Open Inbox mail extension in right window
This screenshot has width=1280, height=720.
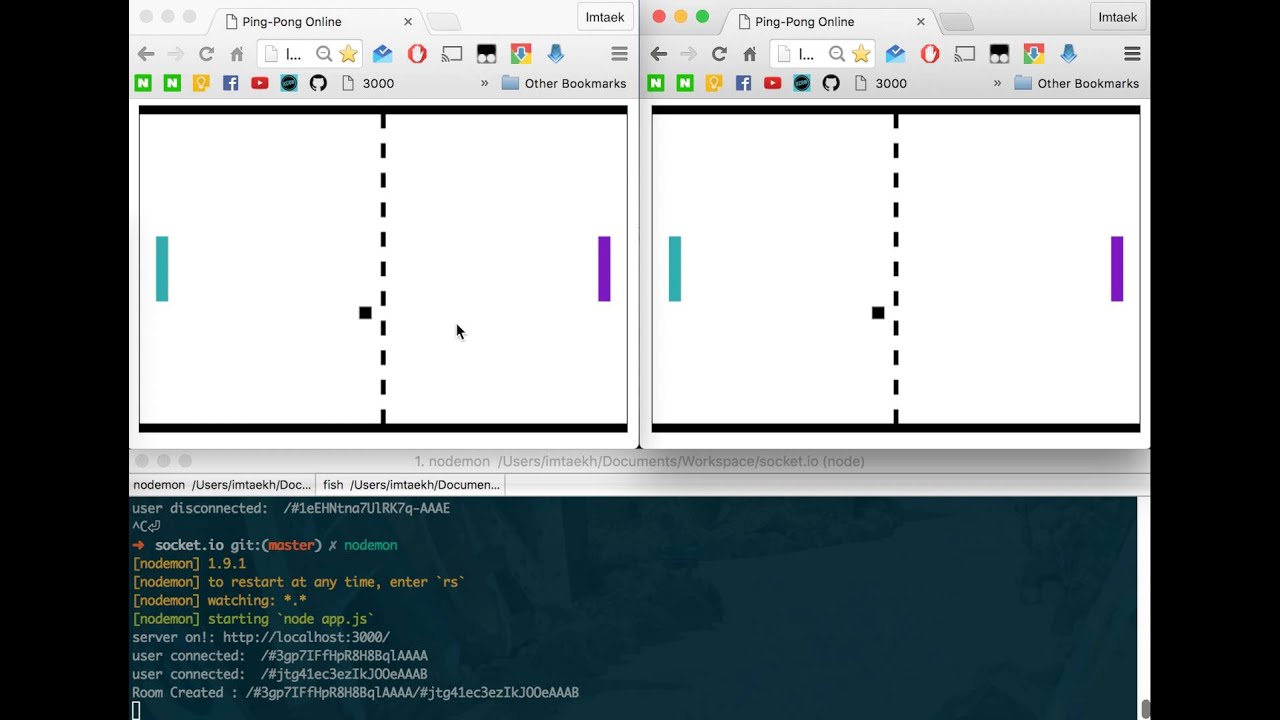[895, 54]
